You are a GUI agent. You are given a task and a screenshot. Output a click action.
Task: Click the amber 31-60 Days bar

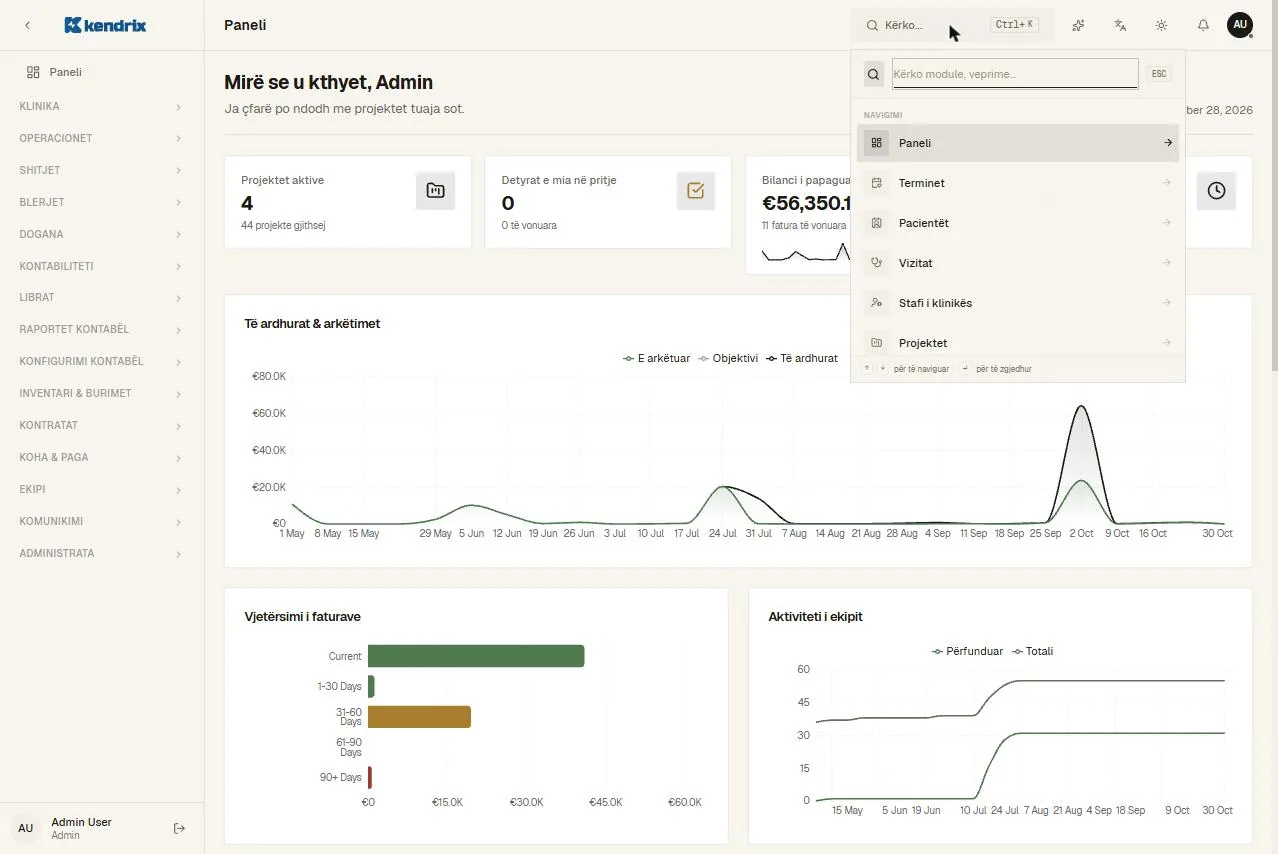419,717
